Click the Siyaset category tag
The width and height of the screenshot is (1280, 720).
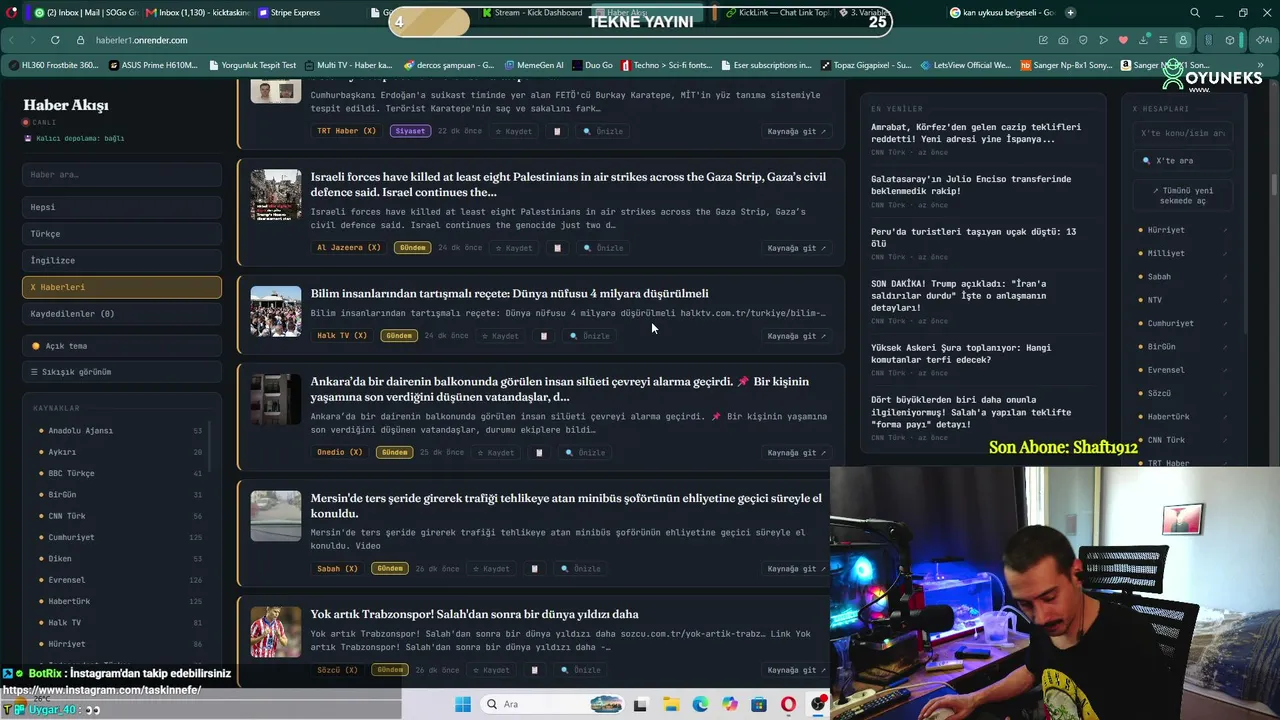pos(410,131)
